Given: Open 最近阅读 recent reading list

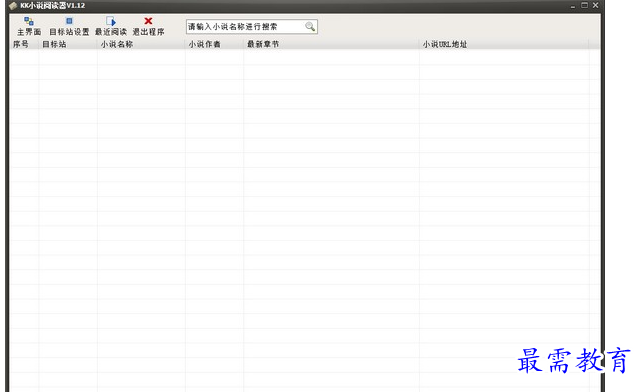Looking at the screenshot, I should tap(111, 26).
